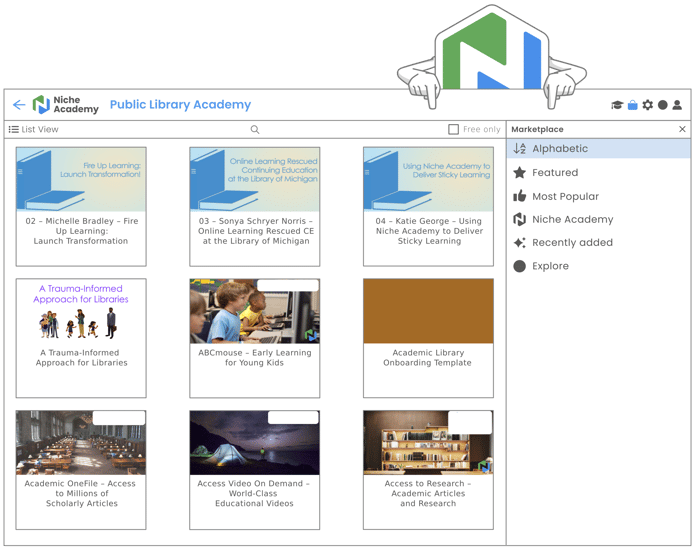This screenshot has width=700, height=554.
Task: Click 'Access to Research' card title
Action: pyautogui.click(x=428, y=494)
